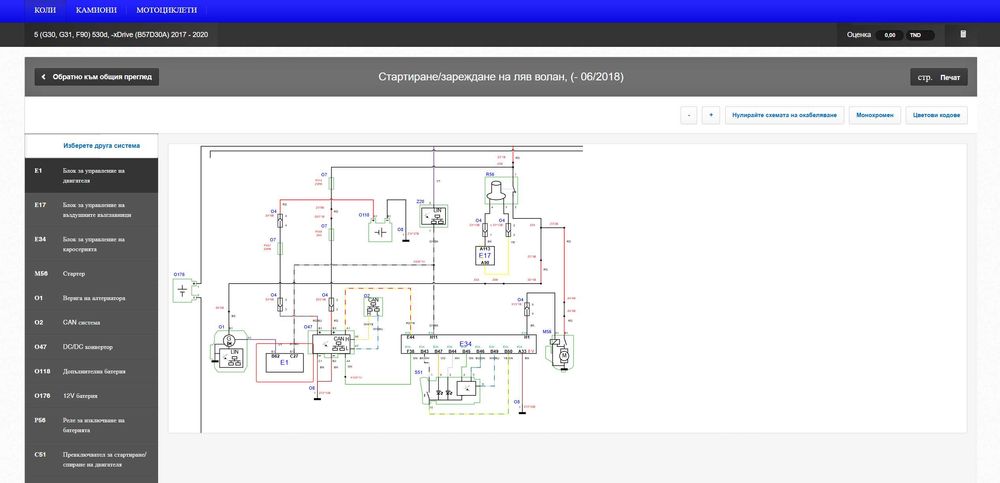Open the КАМИОНИ tab
The height and width of the screenshot is (483, 1000).
[x=96, y=10]
